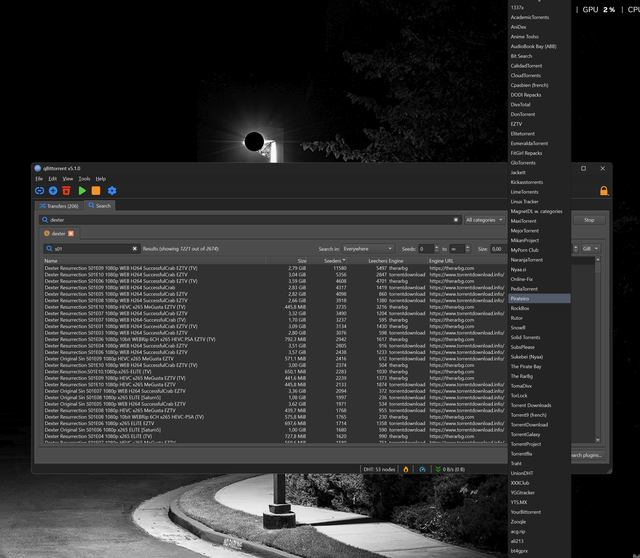Click the Size minimum 0,00 field
This screenshot has width=640, height=558.
[x=498, y=249]
